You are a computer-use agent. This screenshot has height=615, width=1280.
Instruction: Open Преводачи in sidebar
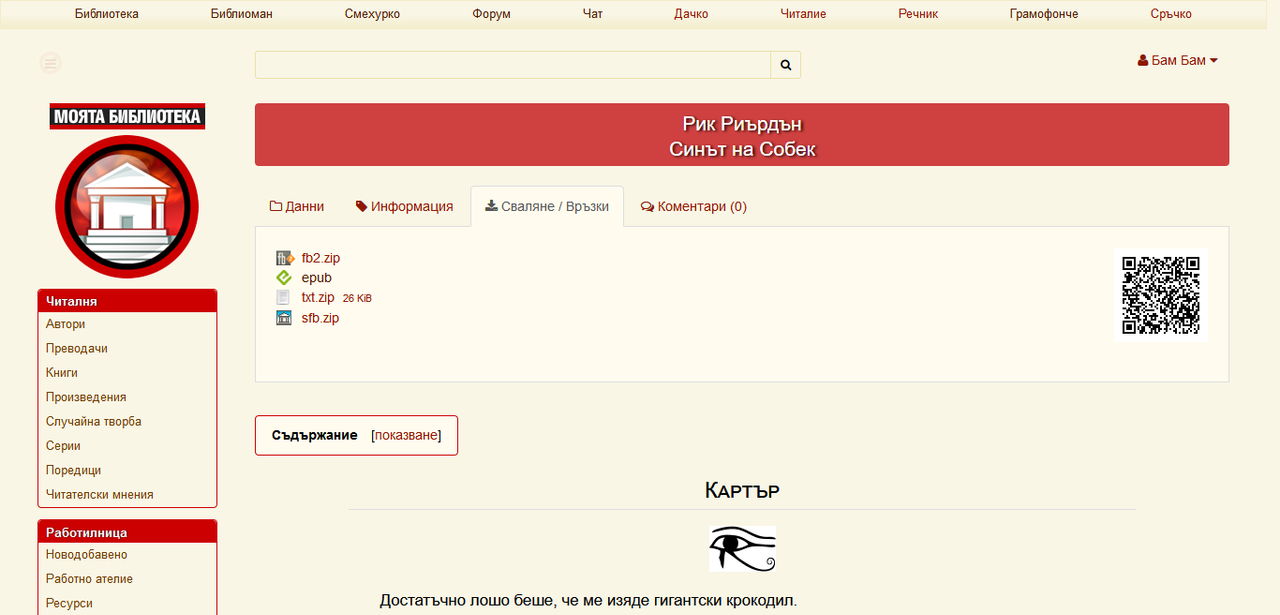click(x=77, y=348)
